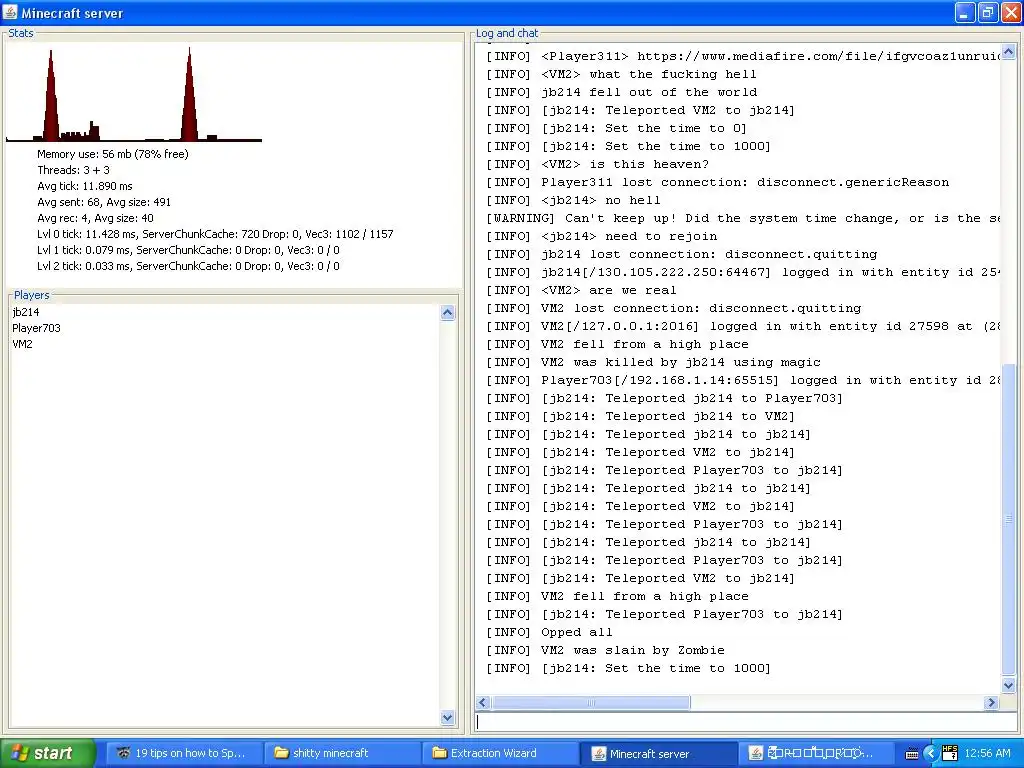The width and height of the screenshot is (1024, 768).
Task: Select VM2 in the Players list
Action: (x=22, y=344)
